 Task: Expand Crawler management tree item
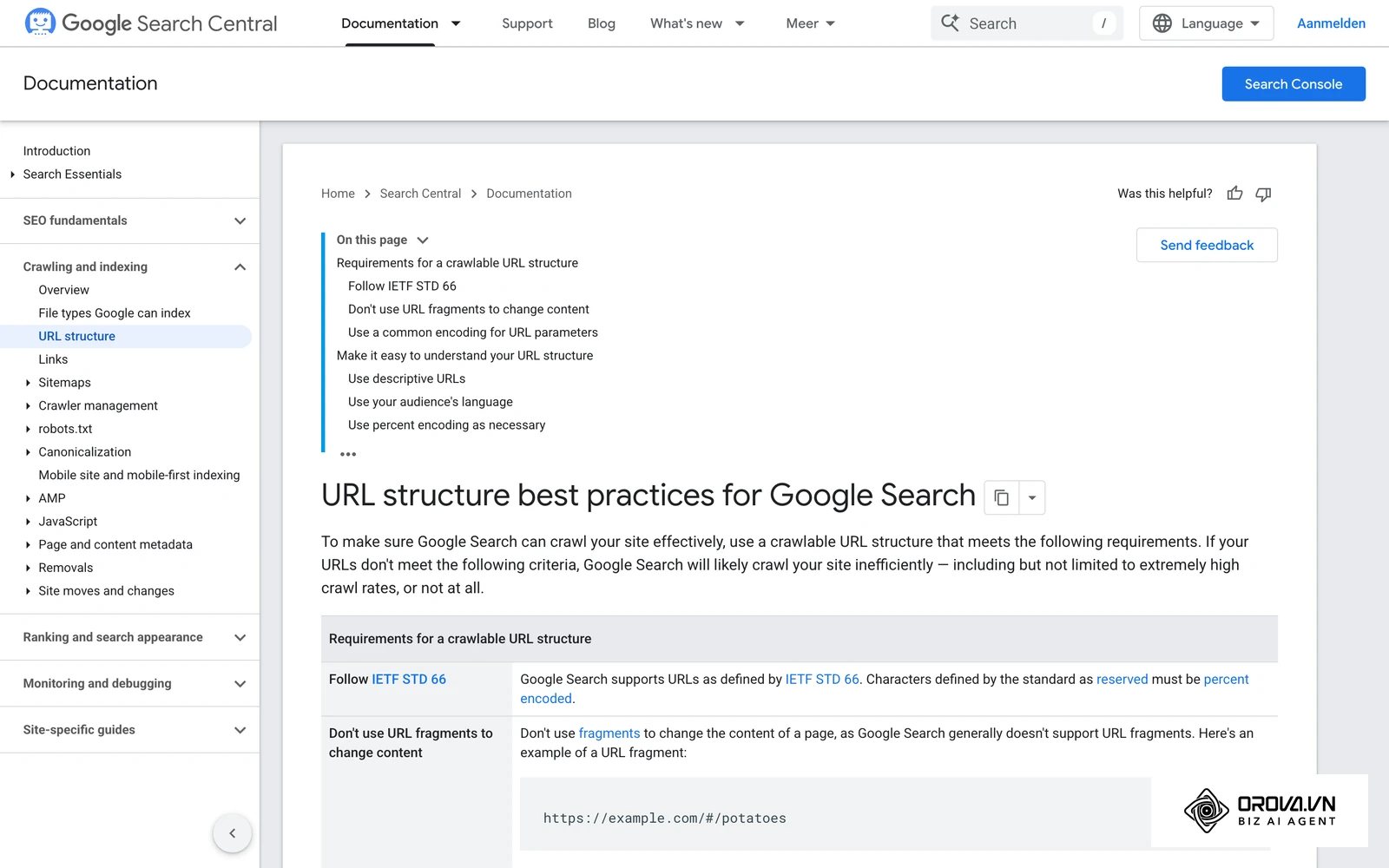click(28, 405)
